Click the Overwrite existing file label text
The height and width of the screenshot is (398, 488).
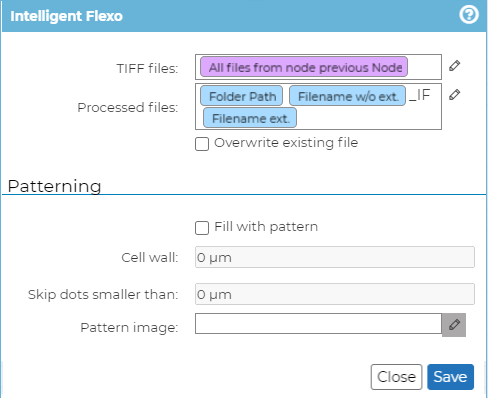point(286,143)
